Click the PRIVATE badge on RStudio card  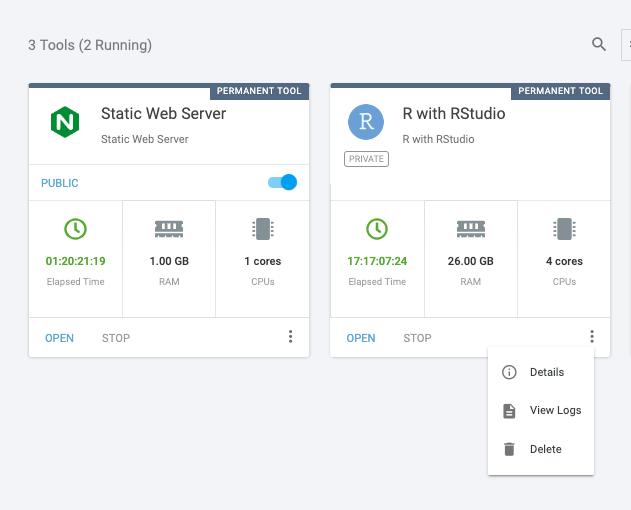click(366, 159)
